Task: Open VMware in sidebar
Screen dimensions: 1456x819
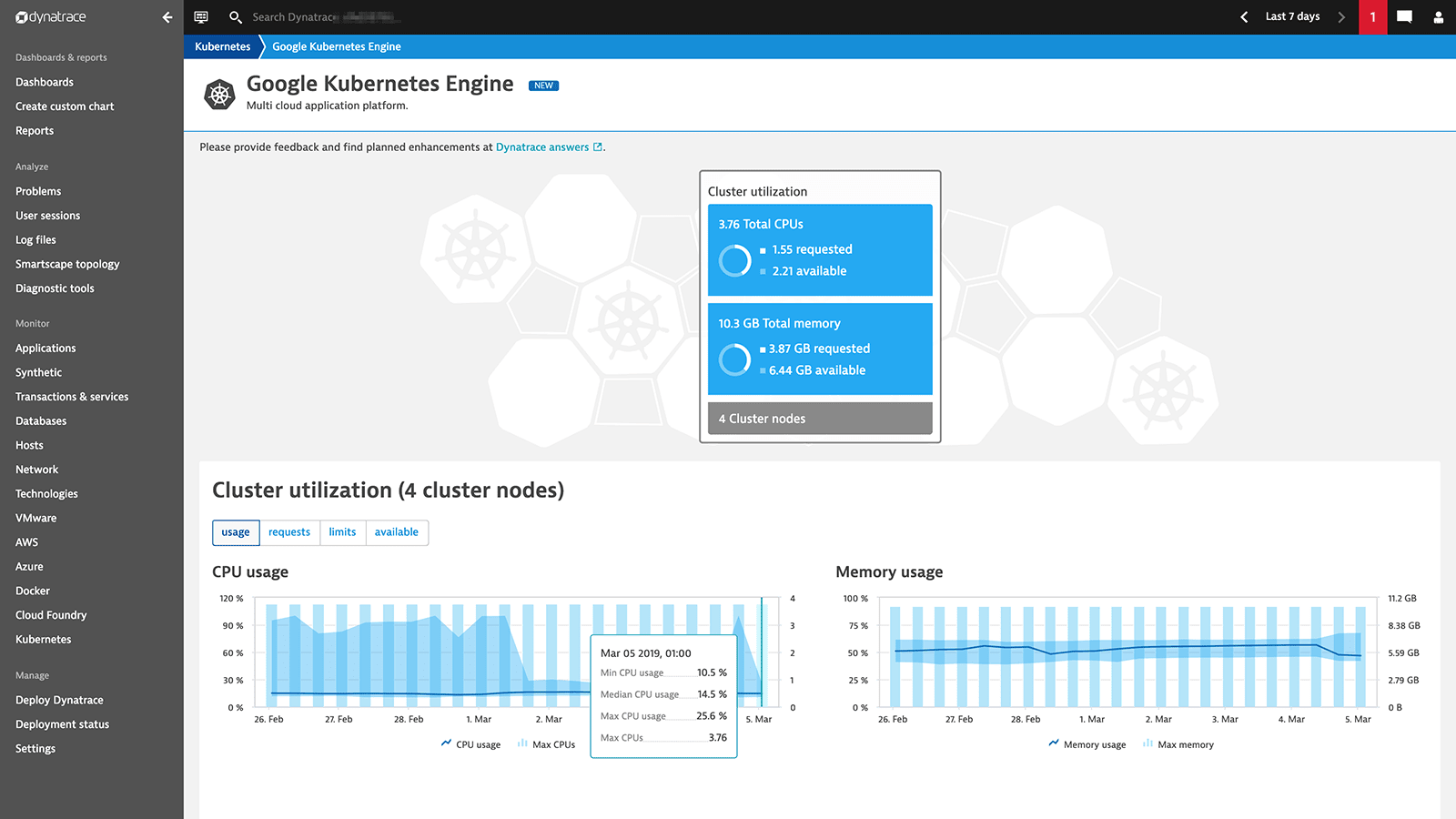Action: [x=35, y=518]
